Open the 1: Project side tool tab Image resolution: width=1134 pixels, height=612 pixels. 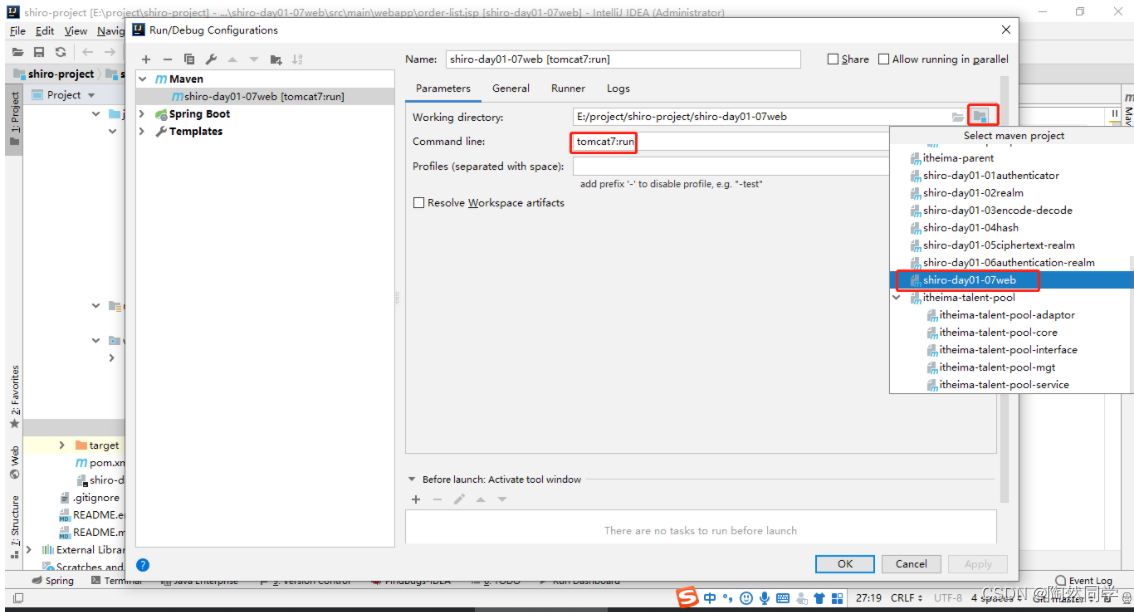[x=14, y=119]
